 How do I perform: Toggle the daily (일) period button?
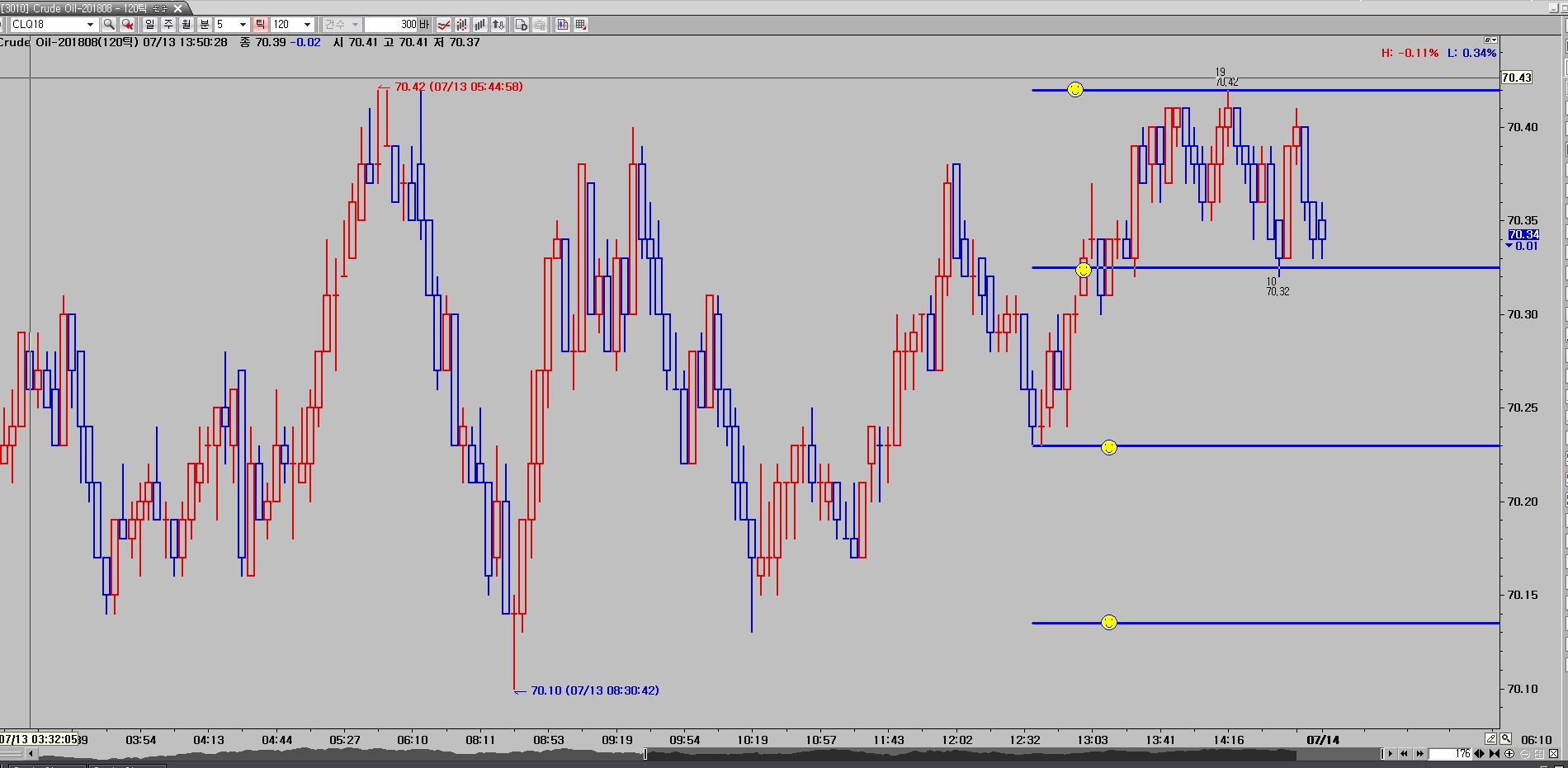[x=149, y=25]
